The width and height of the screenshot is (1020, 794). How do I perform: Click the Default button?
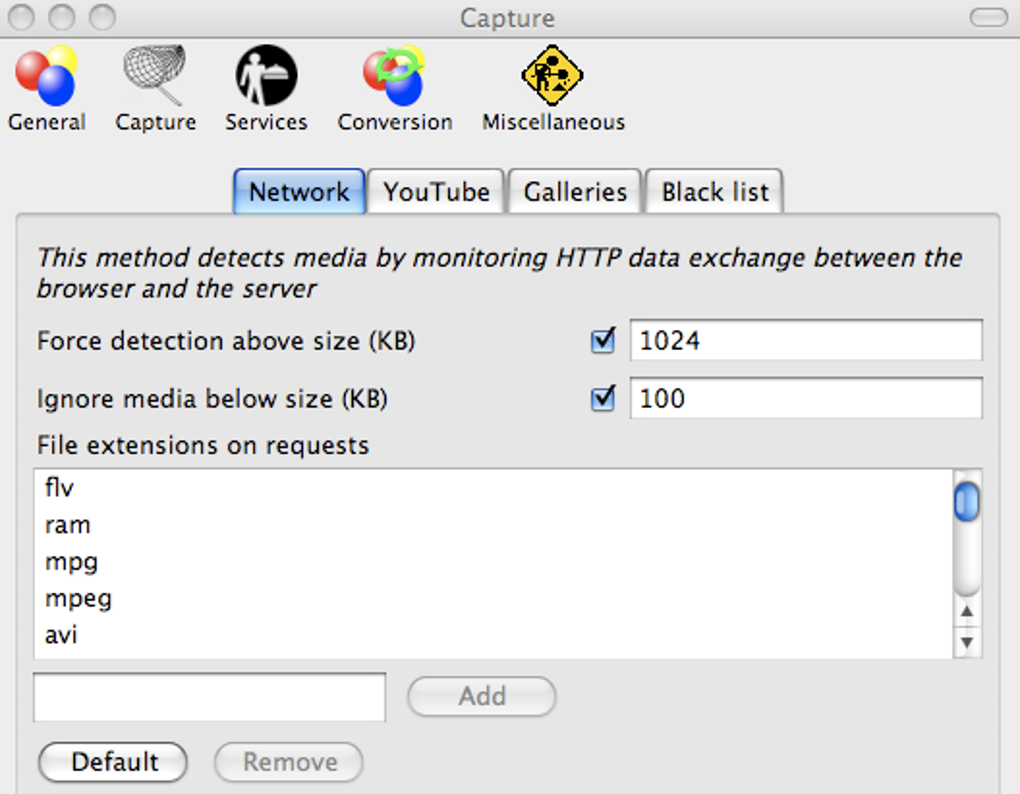coord(113,763)
